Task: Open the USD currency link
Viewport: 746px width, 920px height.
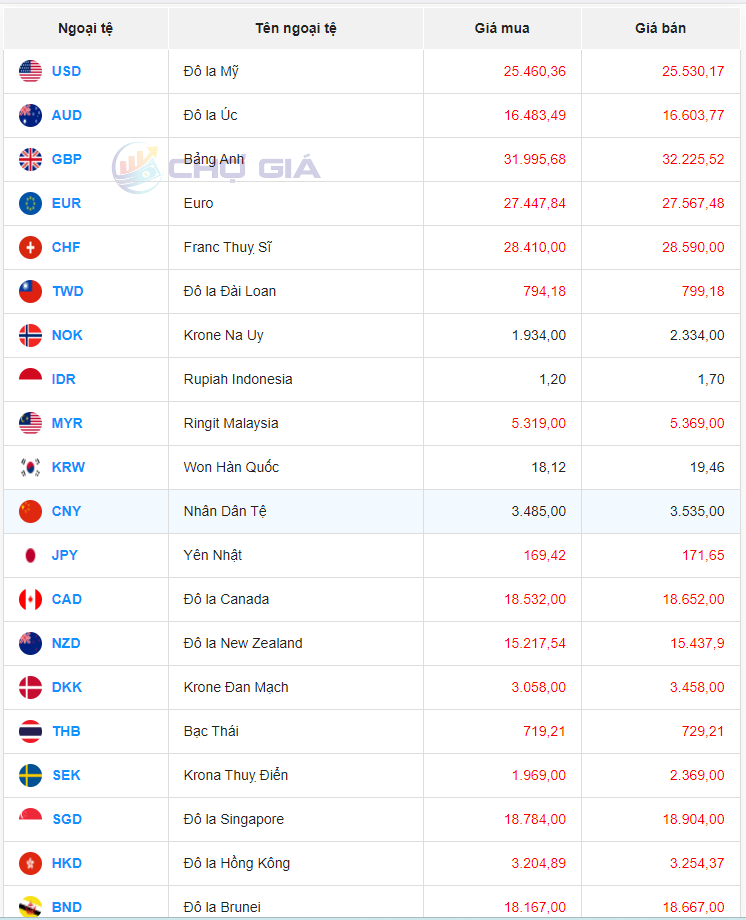Action: (66, 71)
